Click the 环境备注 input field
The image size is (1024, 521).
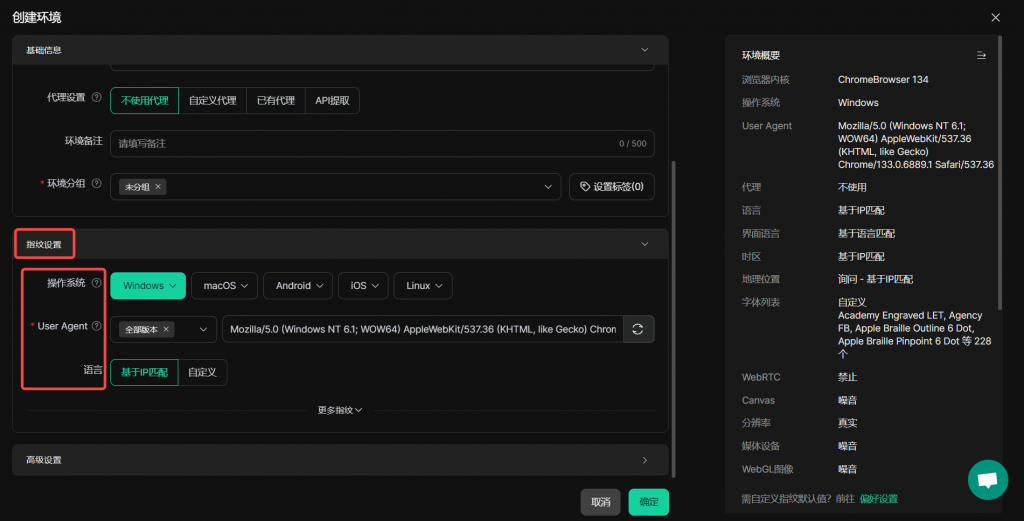coord(360,143)
